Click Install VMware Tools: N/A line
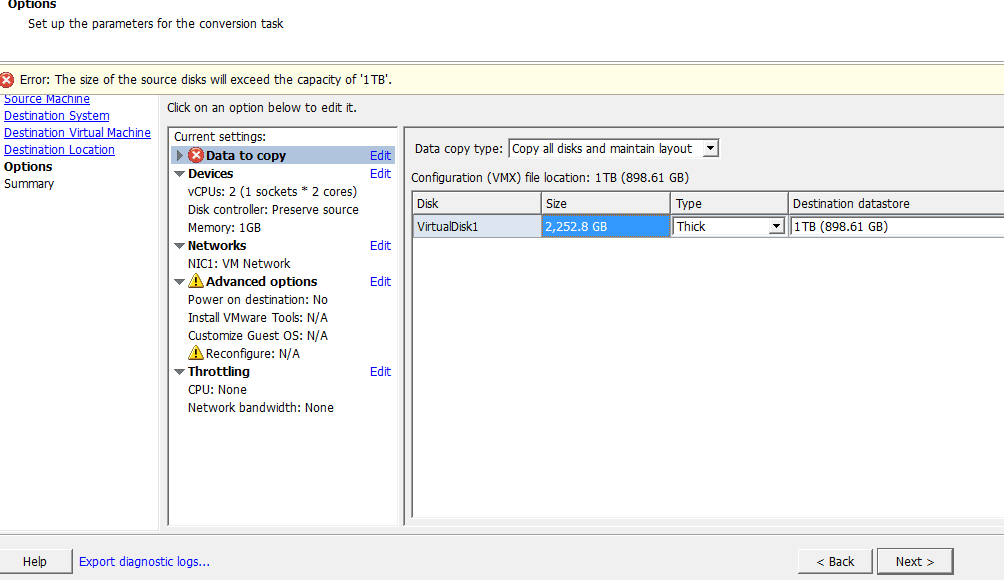Image resolution: width=1004 pixels, height=580 pixels. click(257, 318)
